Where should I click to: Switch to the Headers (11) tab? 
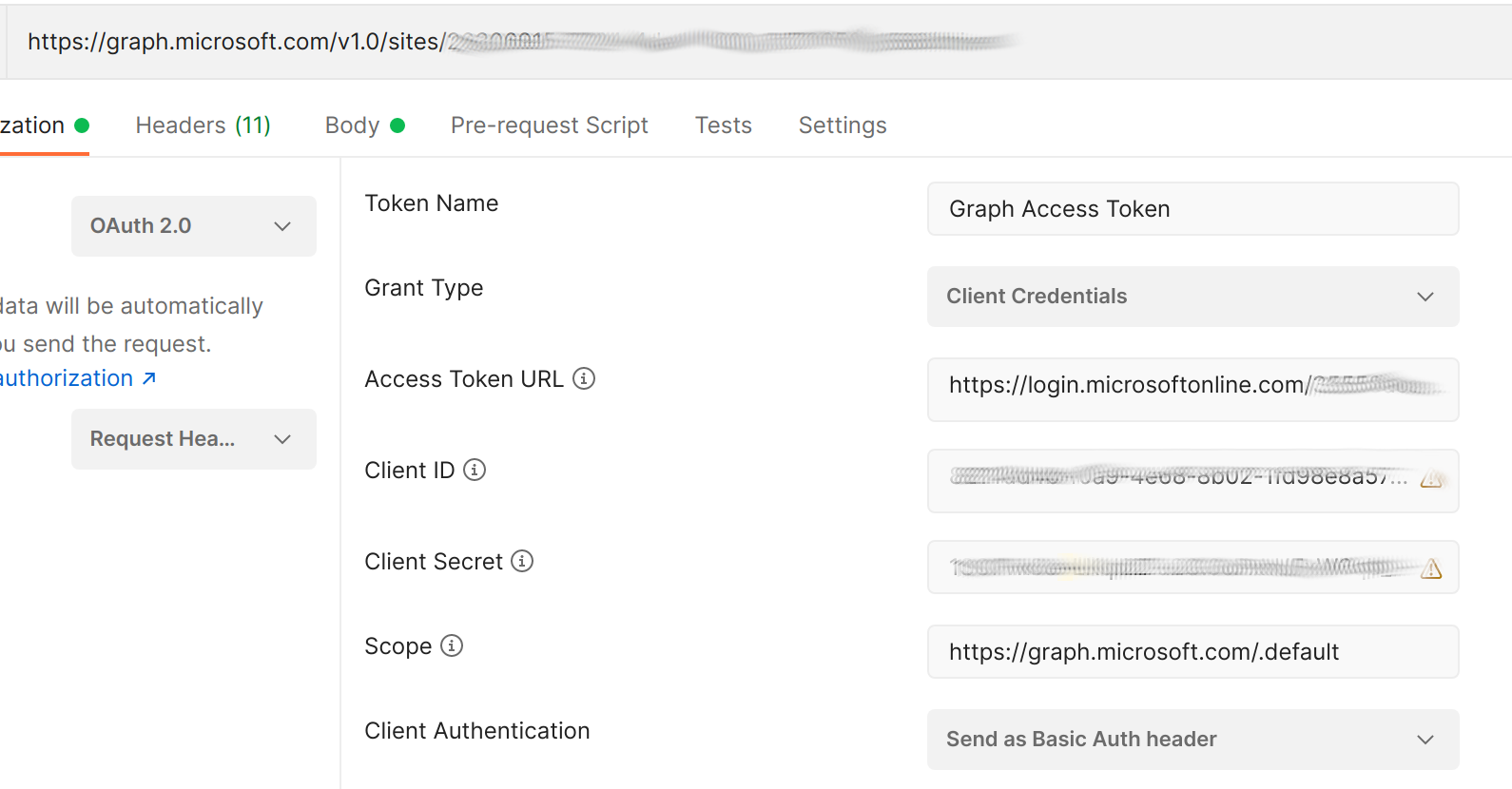pyautogui.click(x=204, y=125)
